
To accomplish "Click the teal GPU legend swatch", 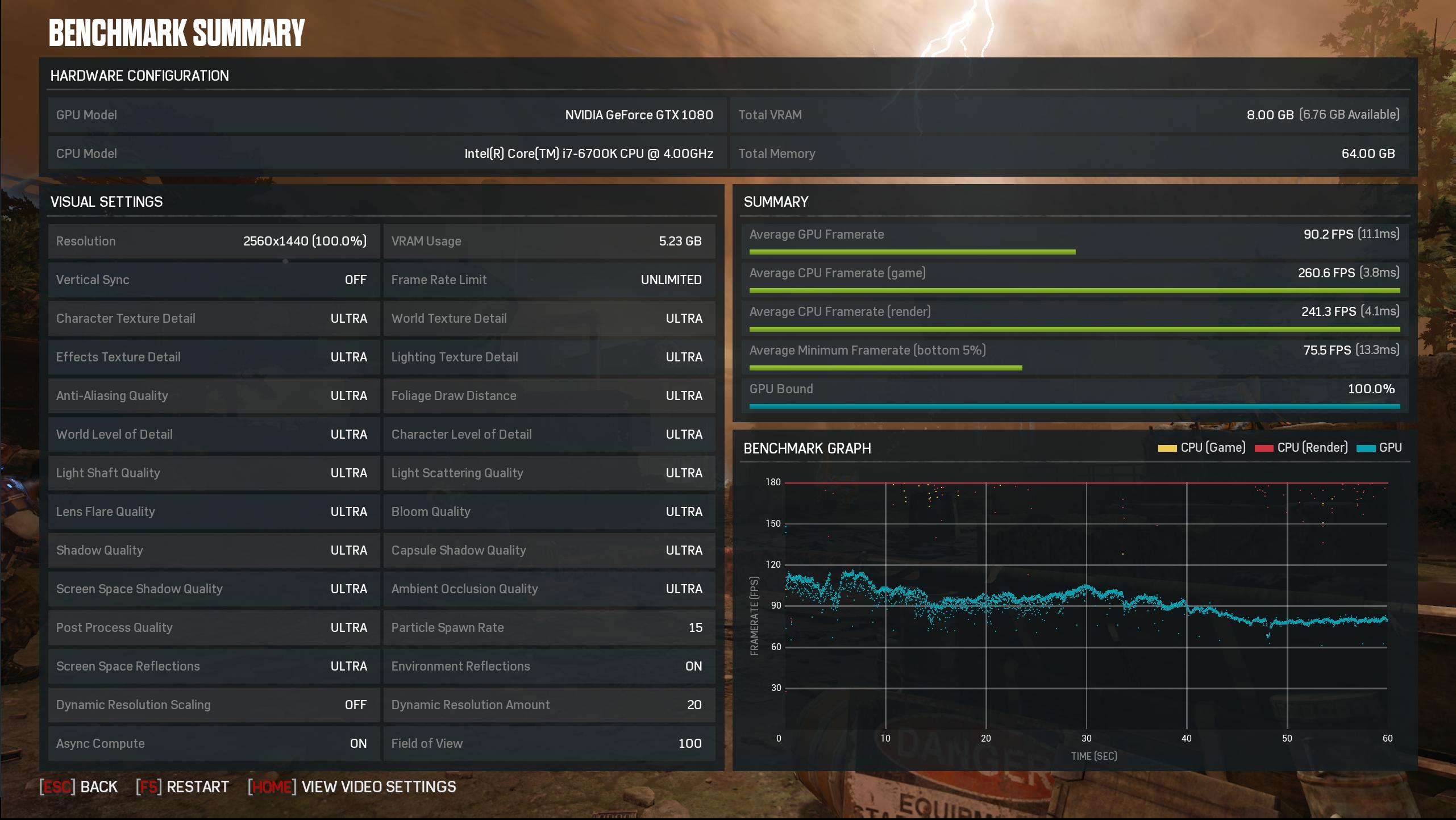I will [x=1366, y=448].
